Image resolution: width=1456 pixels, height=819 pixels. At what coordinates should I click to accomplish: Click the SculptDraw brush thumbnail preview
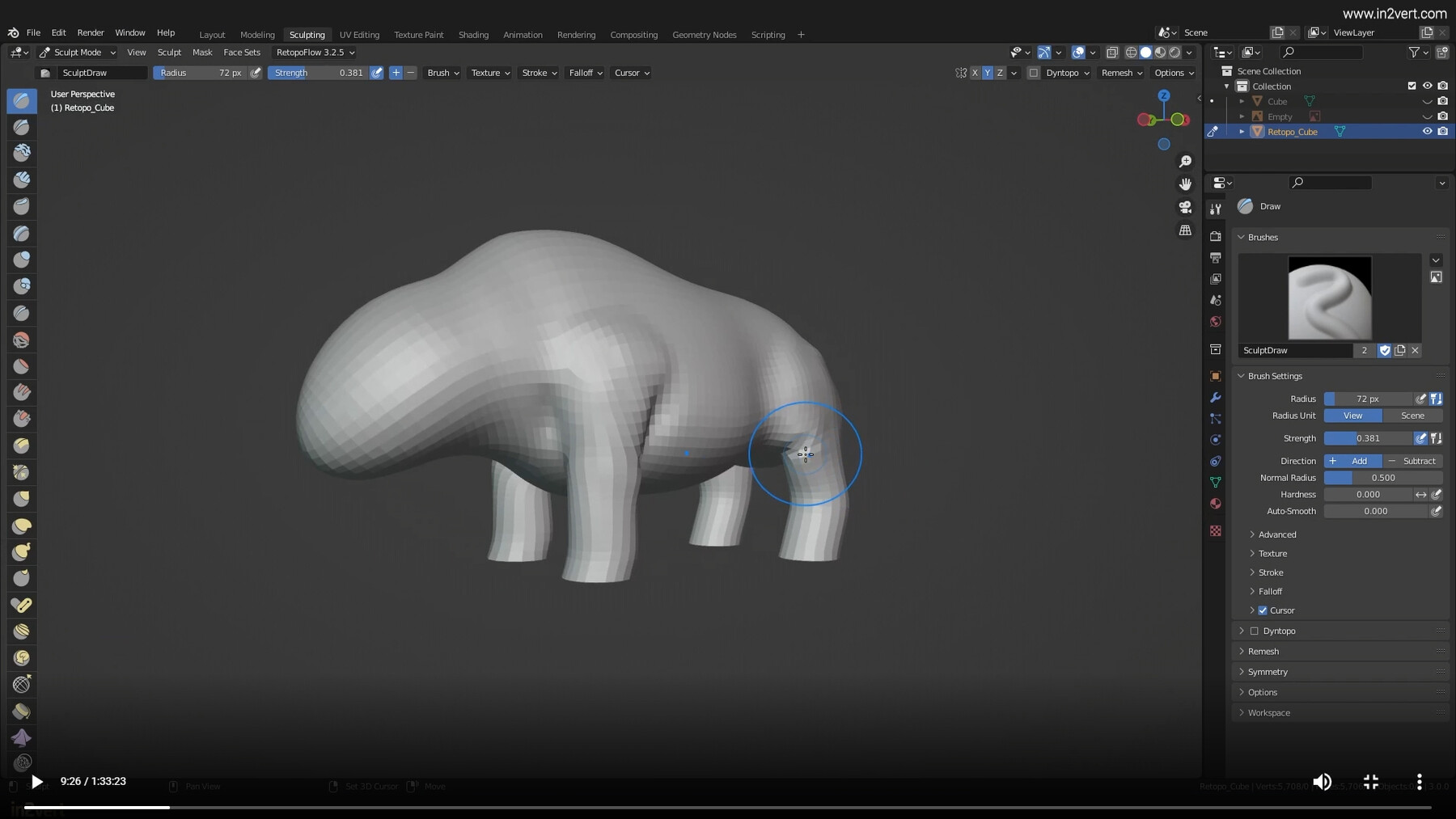(1329, 298)
